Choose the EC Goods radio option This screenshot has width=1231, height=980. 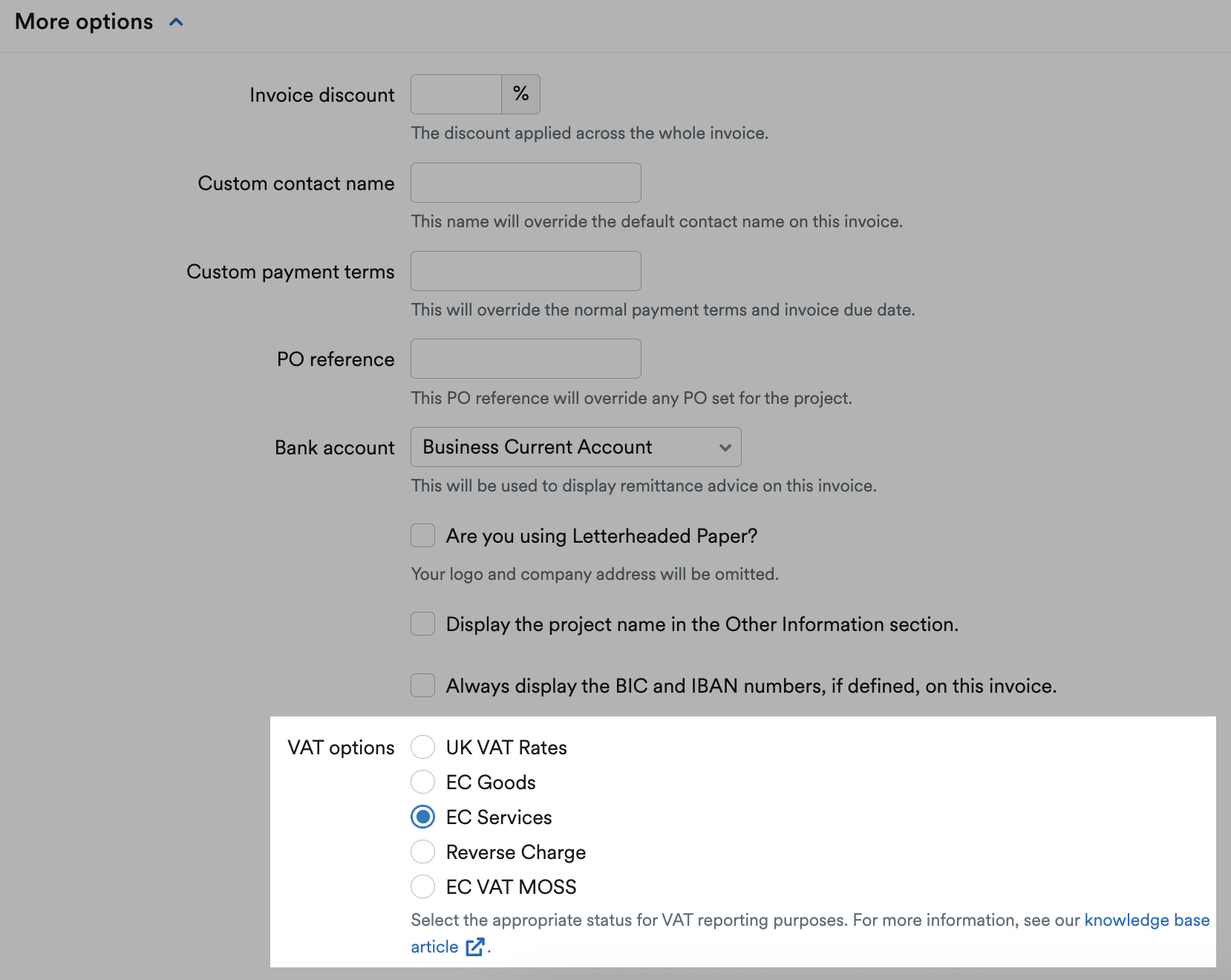pos(423,782)
